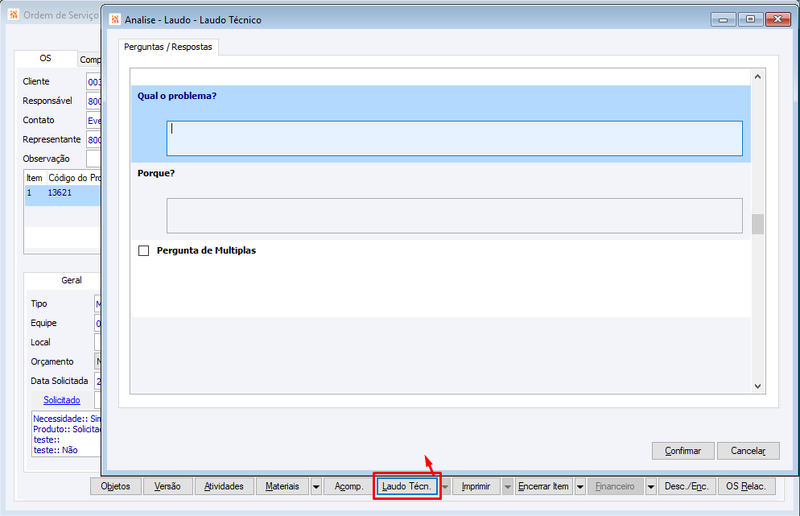Click the Financeiro button

click(615, 486)
